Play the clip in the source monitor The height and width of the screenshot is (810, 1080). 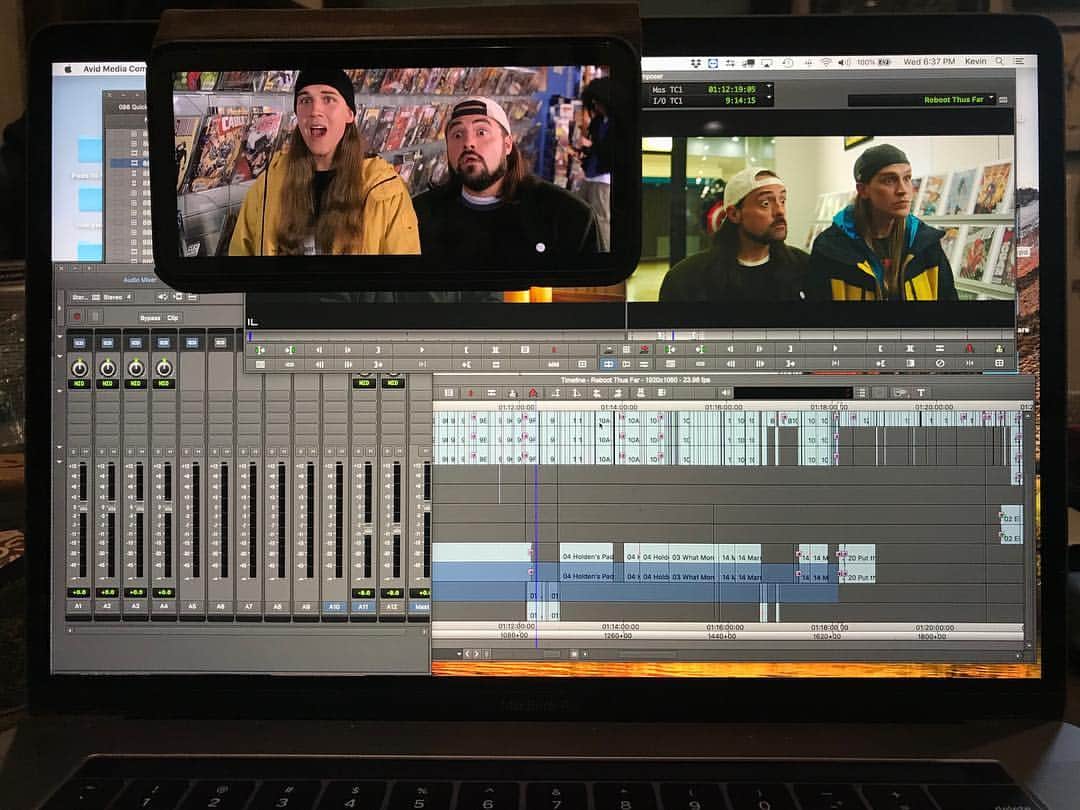422,350
